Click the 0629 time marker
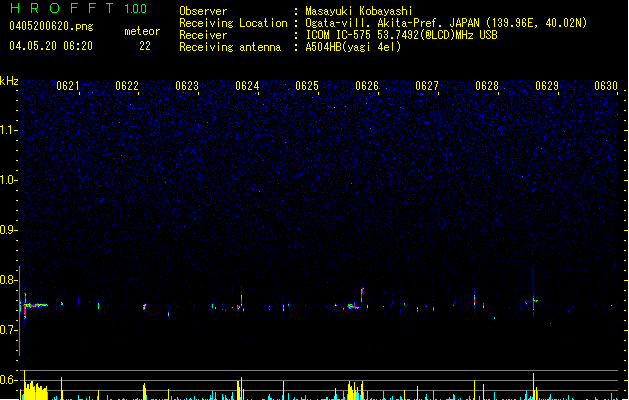629x400 pixels. [547, 86]
